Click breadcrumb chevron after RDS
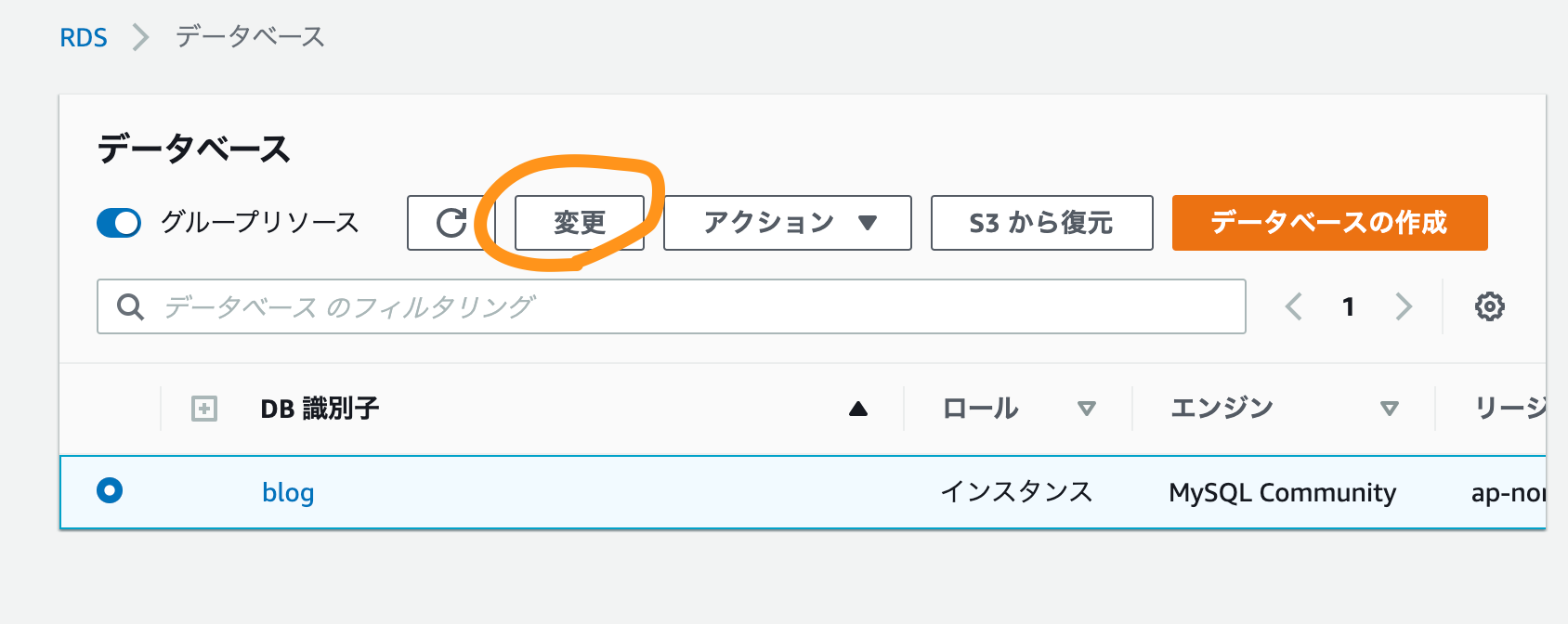This screenshot has height=624, width=1568. click(x=141, y=37)
